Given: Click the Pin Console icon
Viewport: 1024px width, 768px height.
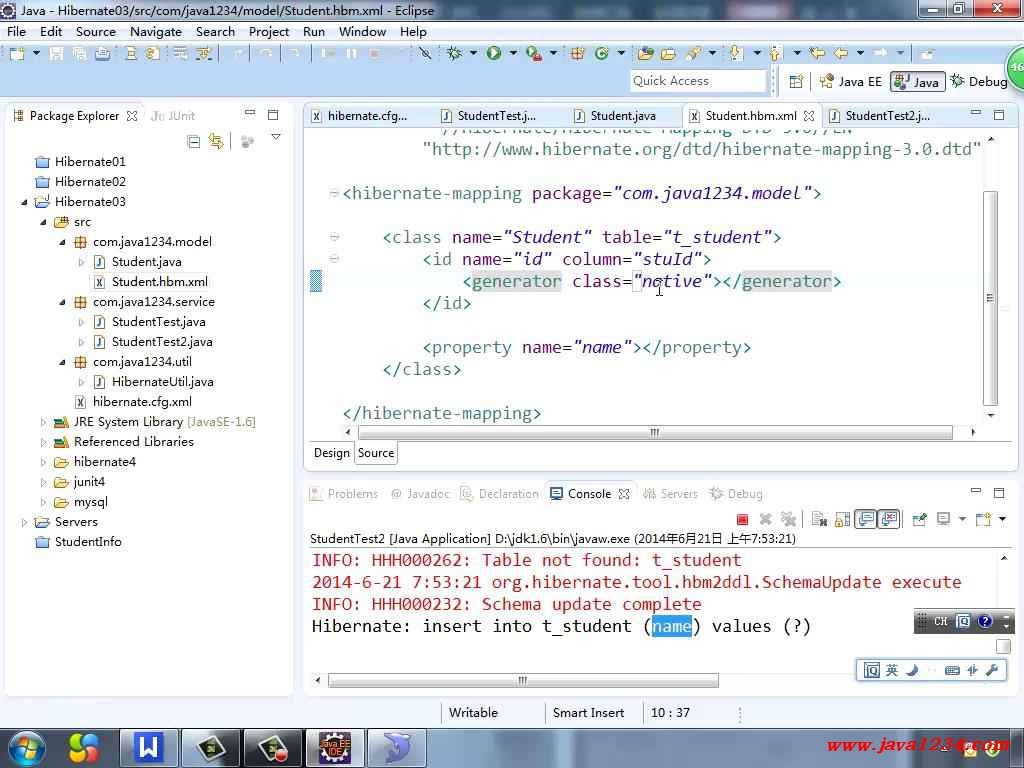Looking at the screenshot, I should click(920, 519).
